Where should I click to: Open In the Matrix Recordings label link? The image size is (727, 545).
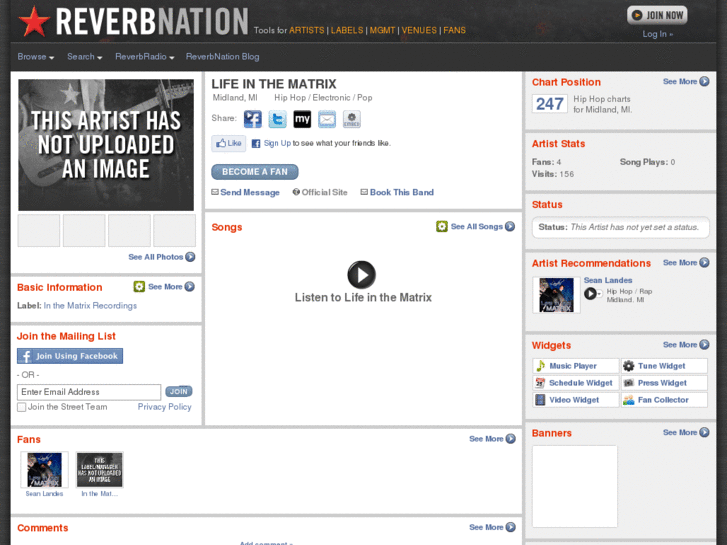[x=90, y=306]
